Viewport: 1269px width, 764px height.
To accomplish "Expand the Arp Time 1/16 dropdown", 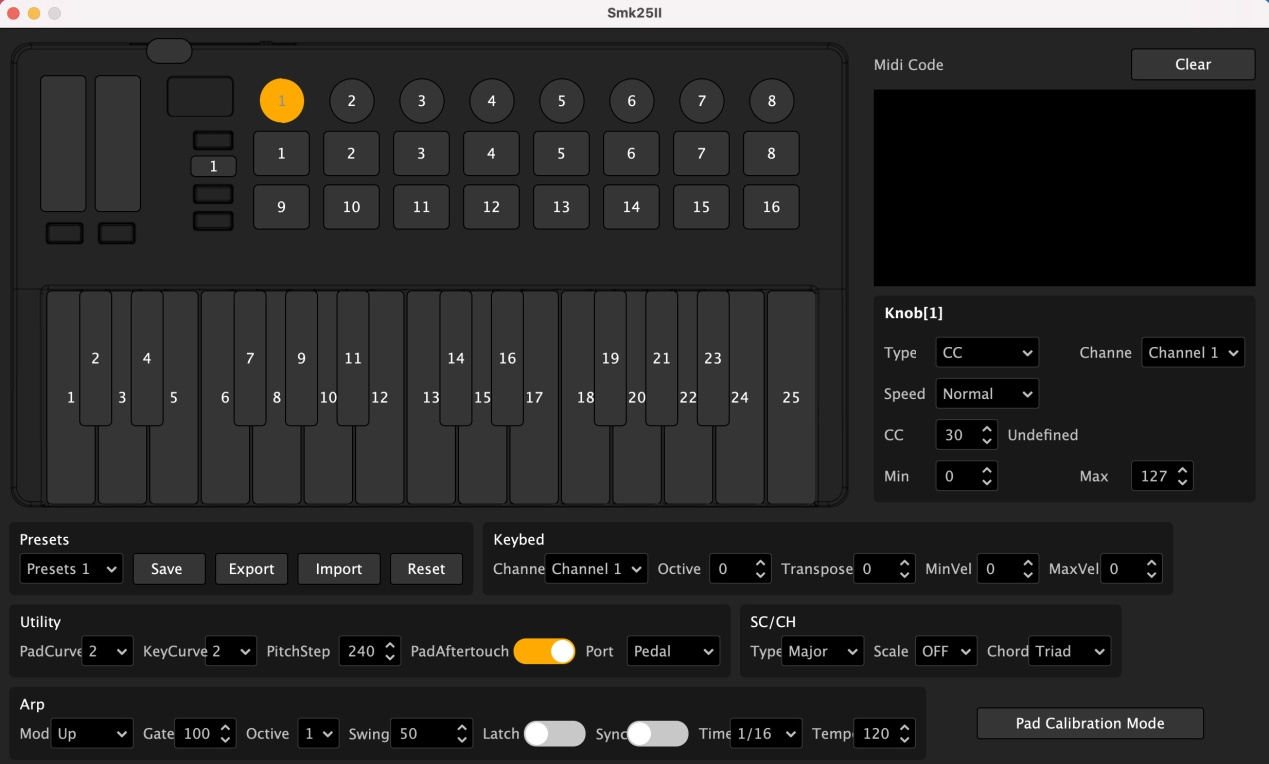I will 765,734.
